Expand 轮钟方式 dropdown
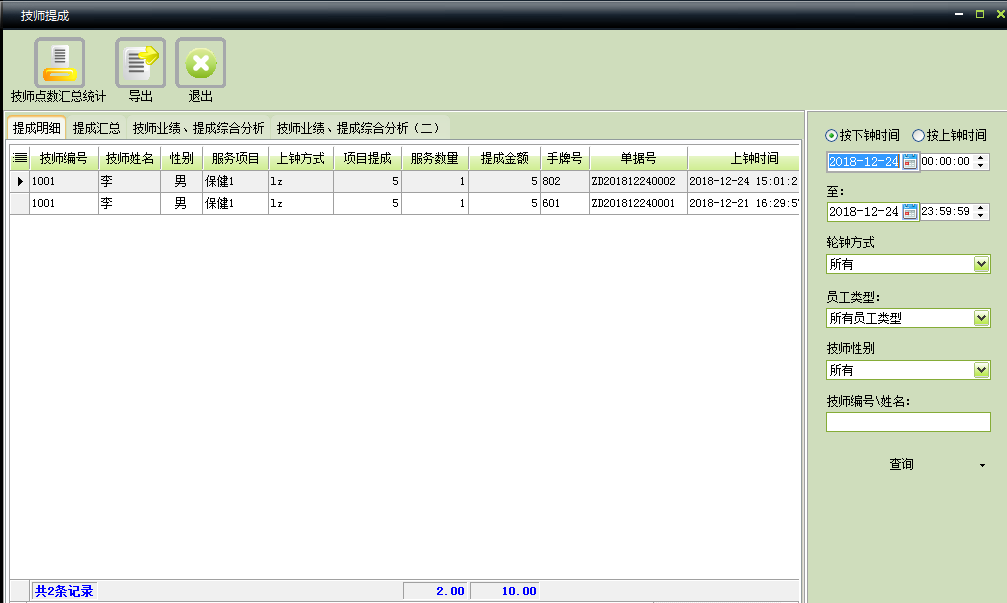 [981, 264]
